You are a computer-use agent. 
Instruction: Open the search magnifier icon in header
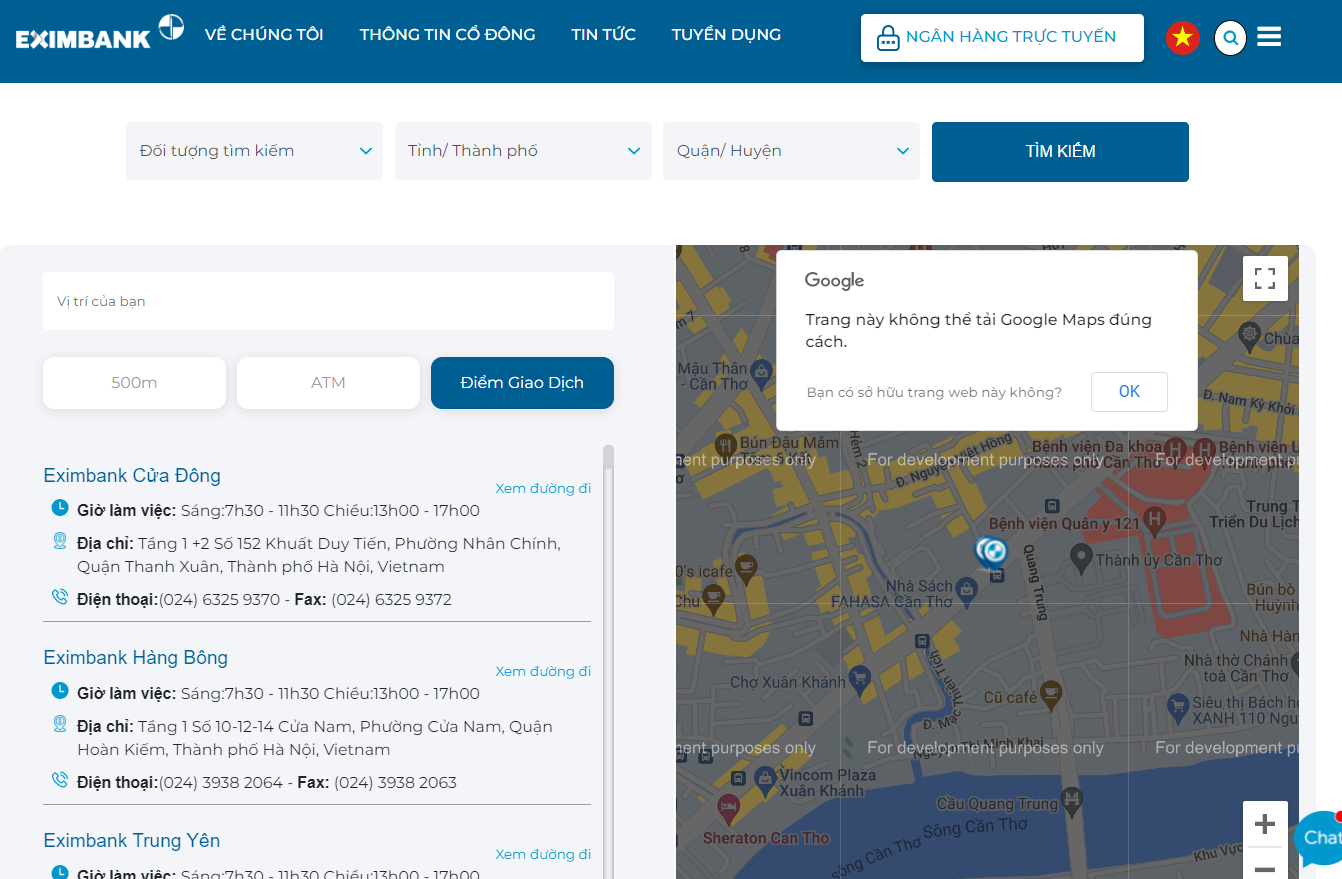tap(1231, 38)
